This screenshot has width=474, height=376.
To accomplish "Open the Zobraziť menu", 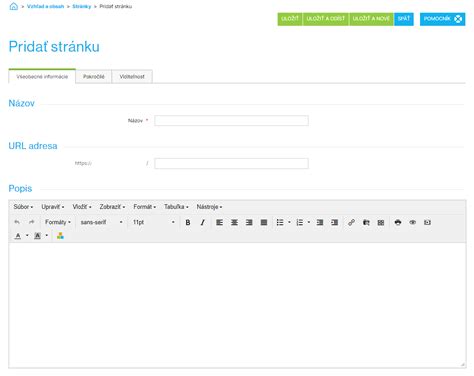I will tap(112, 207).
